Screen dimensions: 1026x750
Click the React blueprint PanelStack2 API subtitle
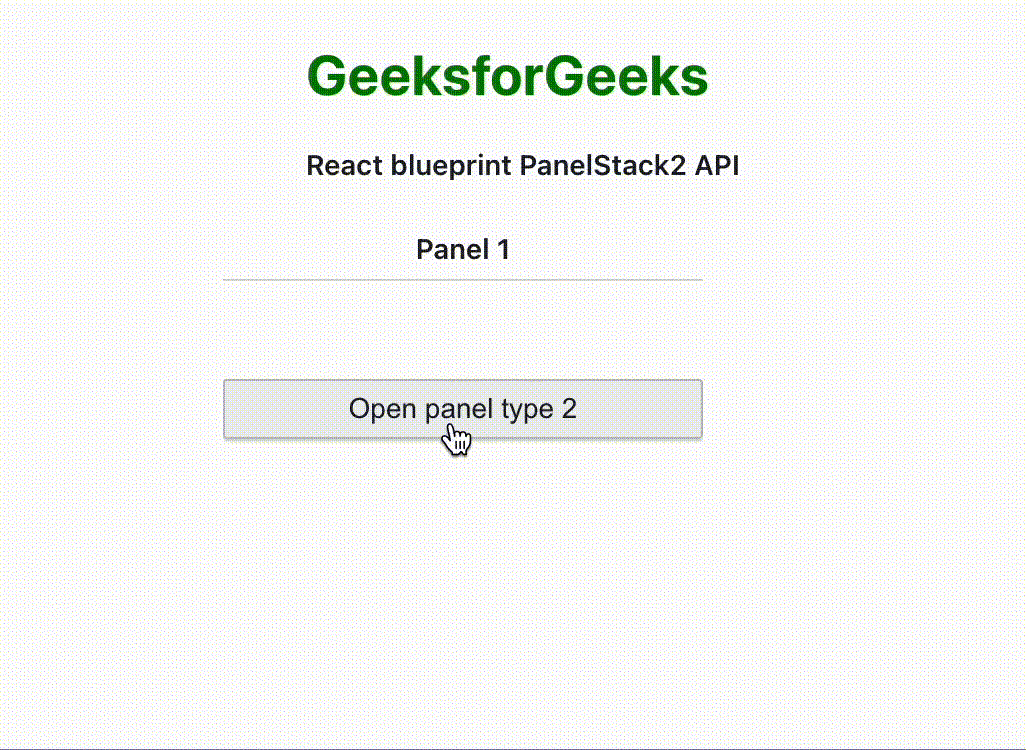click(x=523, y=166)
